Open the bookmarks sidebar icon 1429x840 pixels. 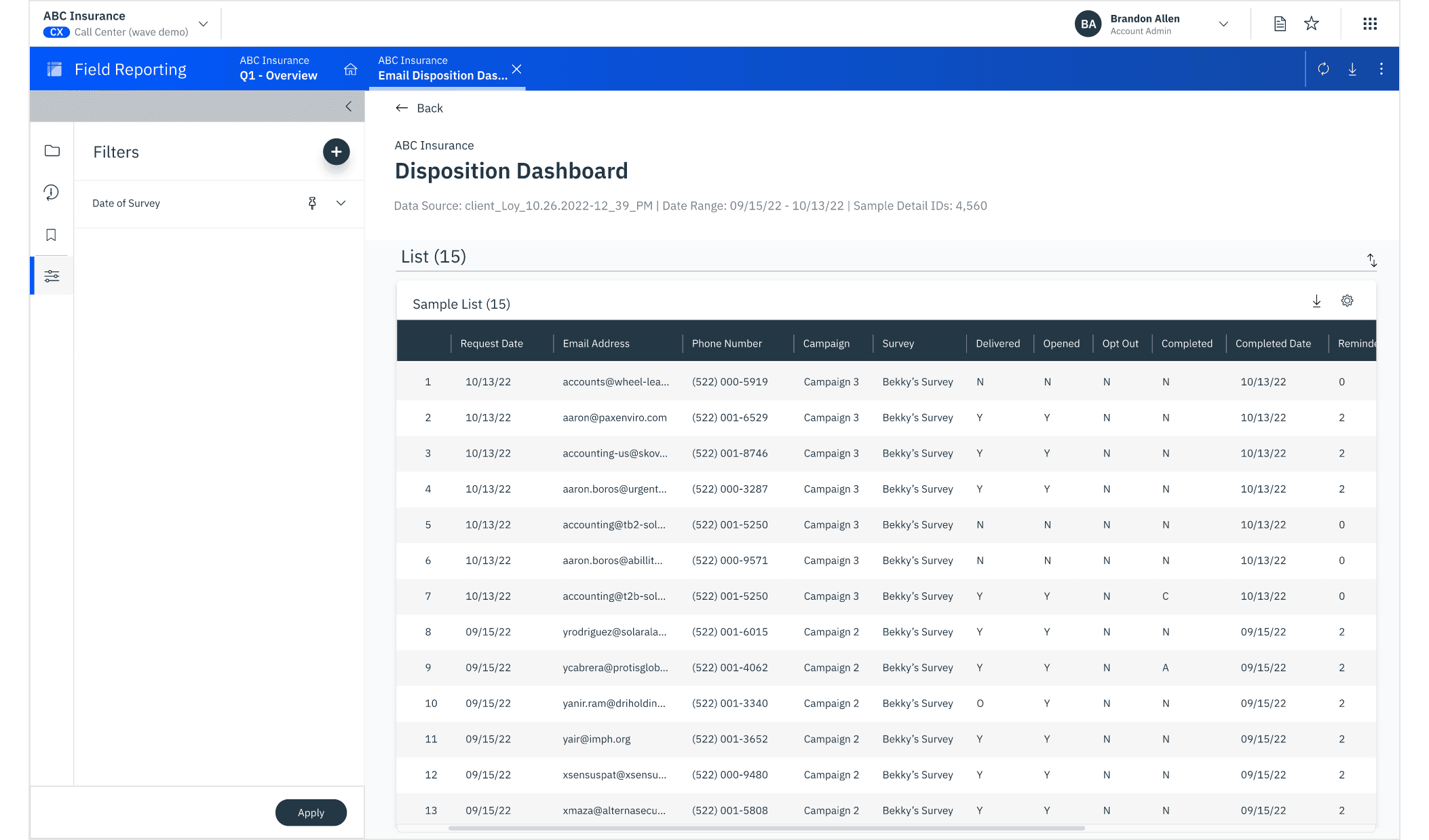(x=52, y=235)
